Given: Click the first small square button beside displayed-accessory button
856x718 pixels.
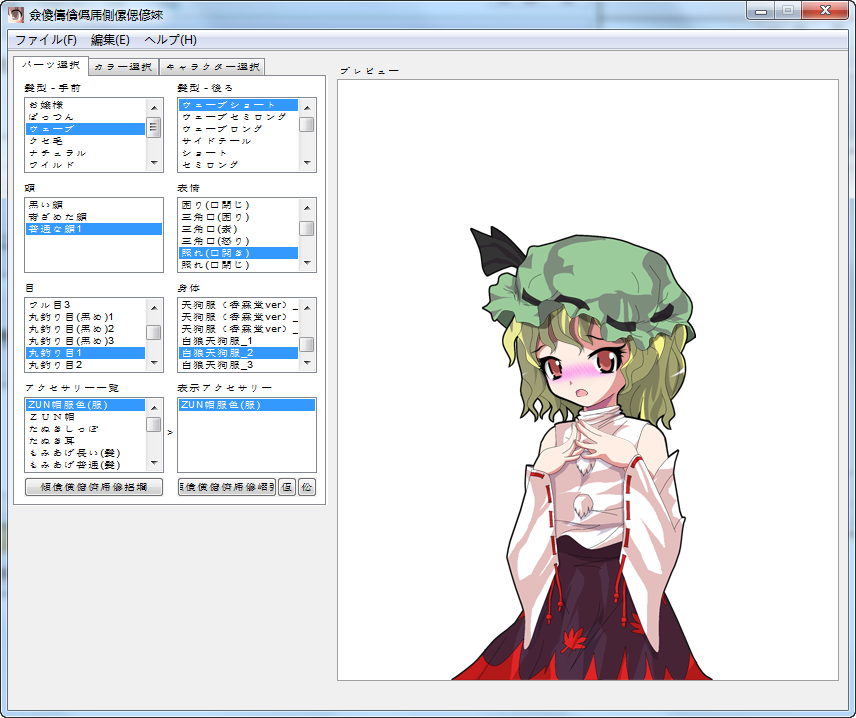Looking at the screenshot, I should pyautogui.click(x=287, y=486).
